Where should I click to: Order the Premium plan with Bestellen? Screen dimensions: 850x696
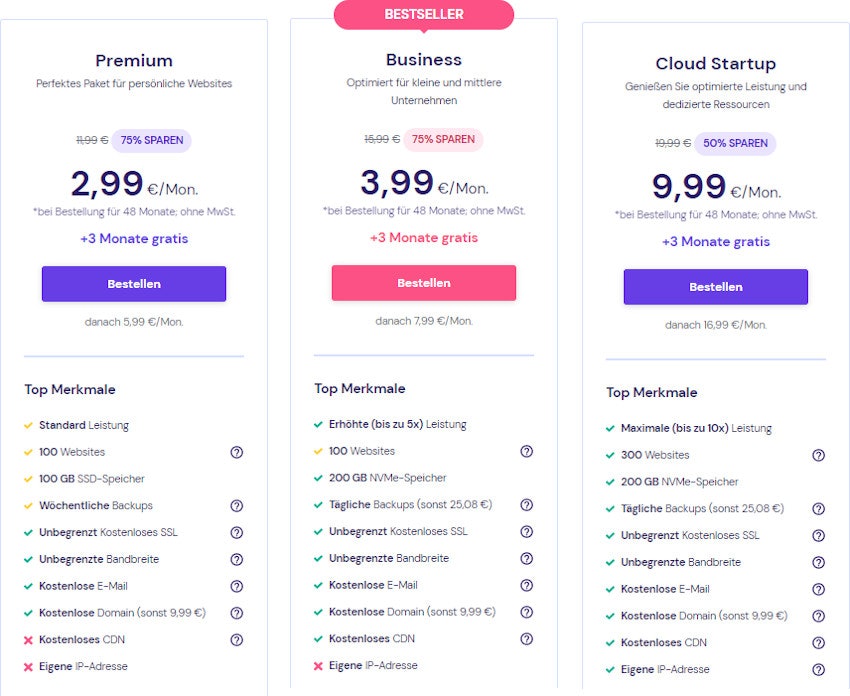(134, 284)
